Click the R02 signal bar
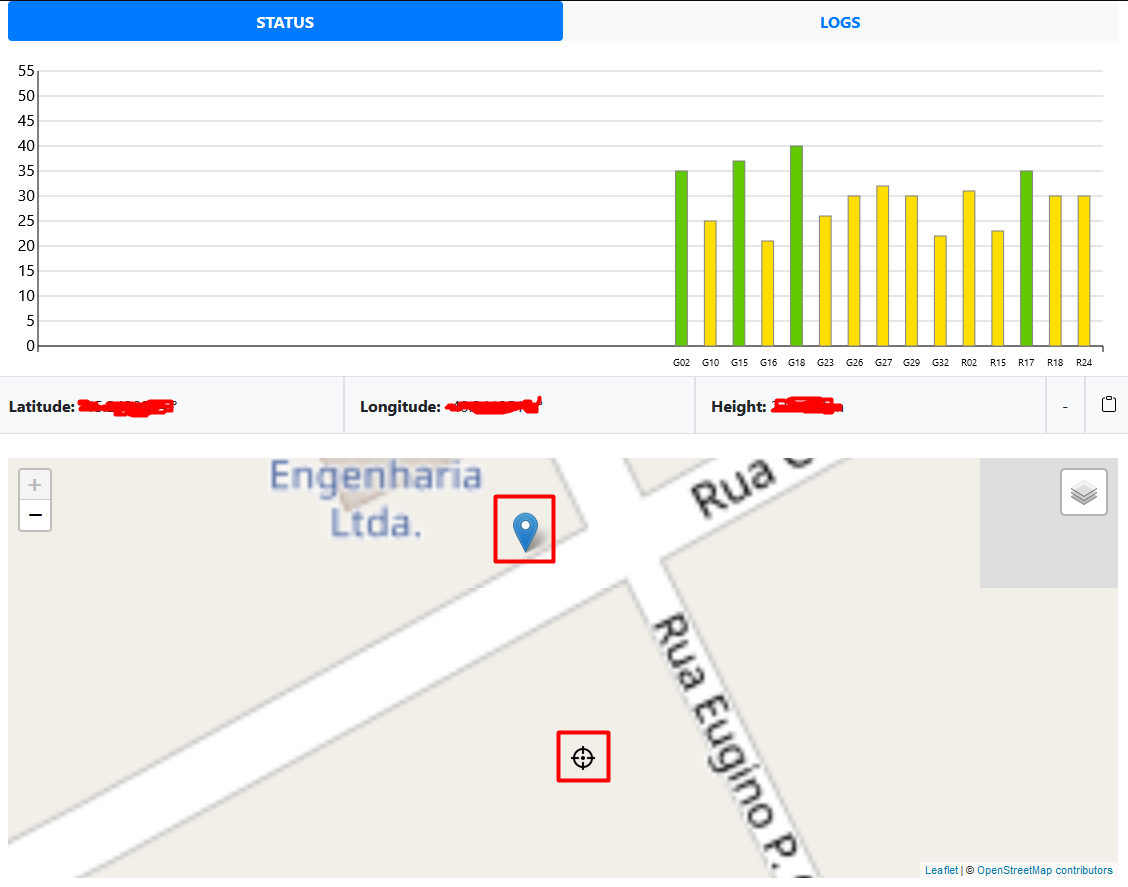The height and width of the screenshot is (887, 1128). point(969,268)
